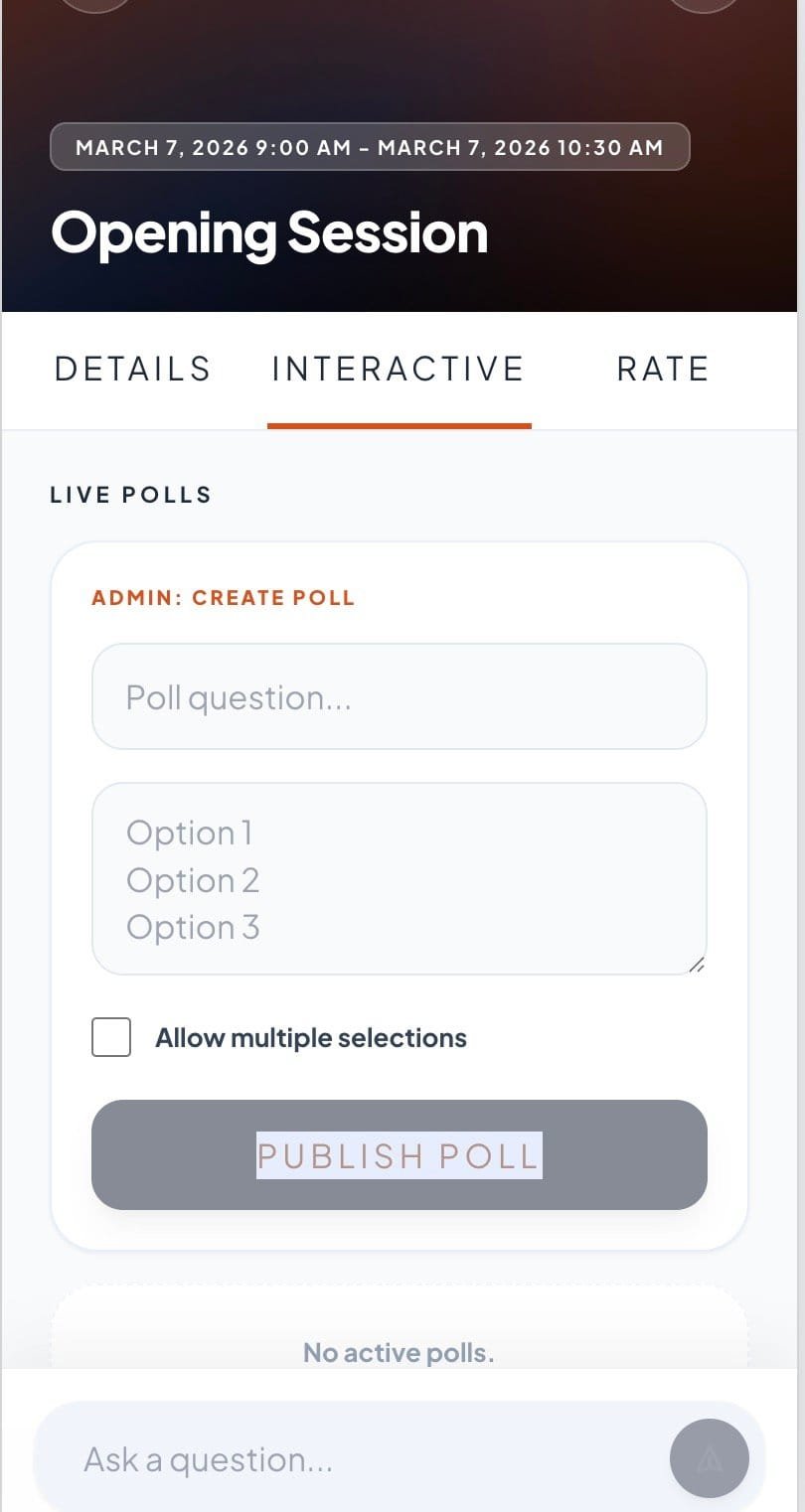Tap the circular button in the top right corner
The height and width of the screenshot is (1512, 805).
click(705, 5)
